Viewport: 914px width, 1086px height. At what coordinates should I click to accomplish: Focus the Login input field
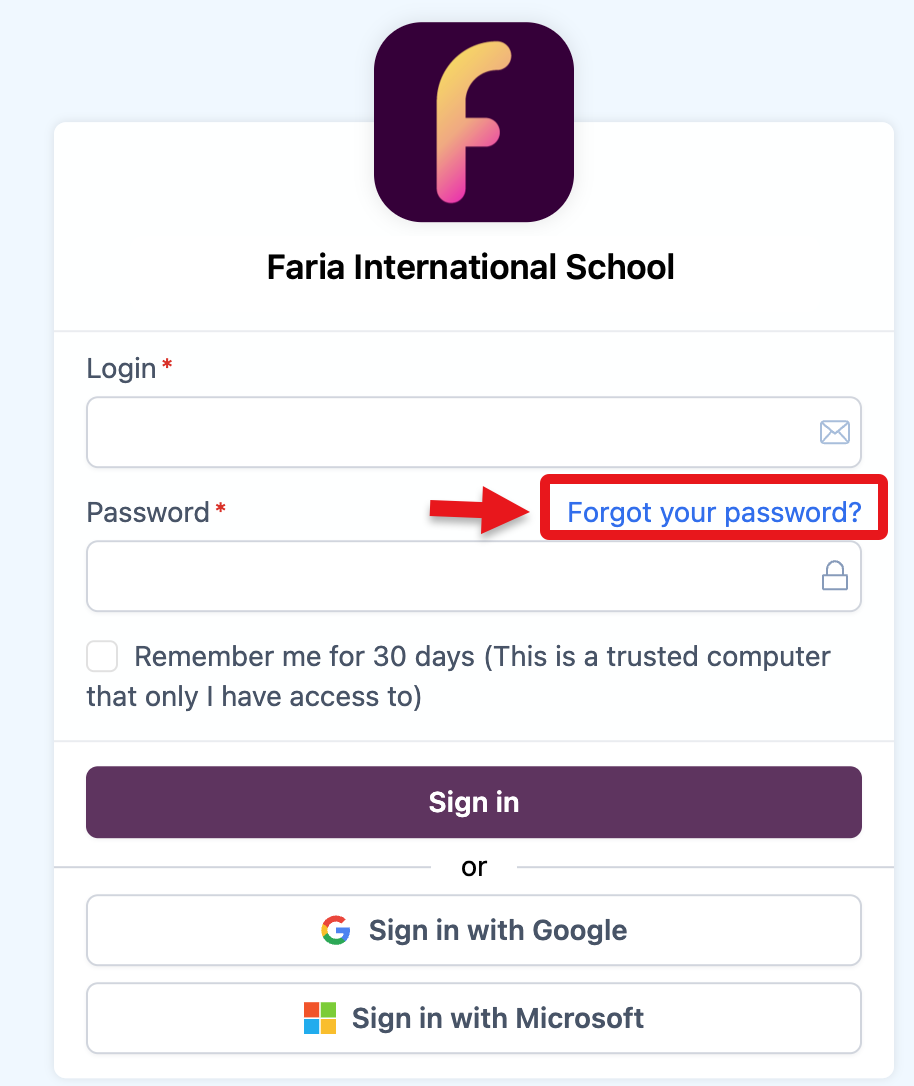(450, 432)
